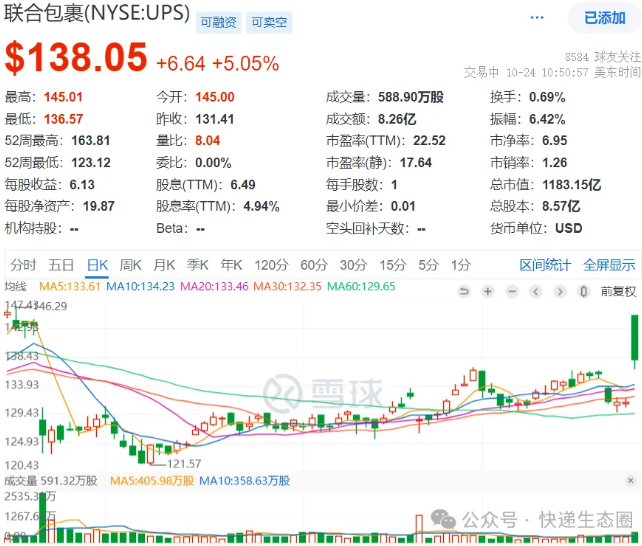
Task: Click the volume MA5:405.98万股 label
Action: [x=152, y=481]
